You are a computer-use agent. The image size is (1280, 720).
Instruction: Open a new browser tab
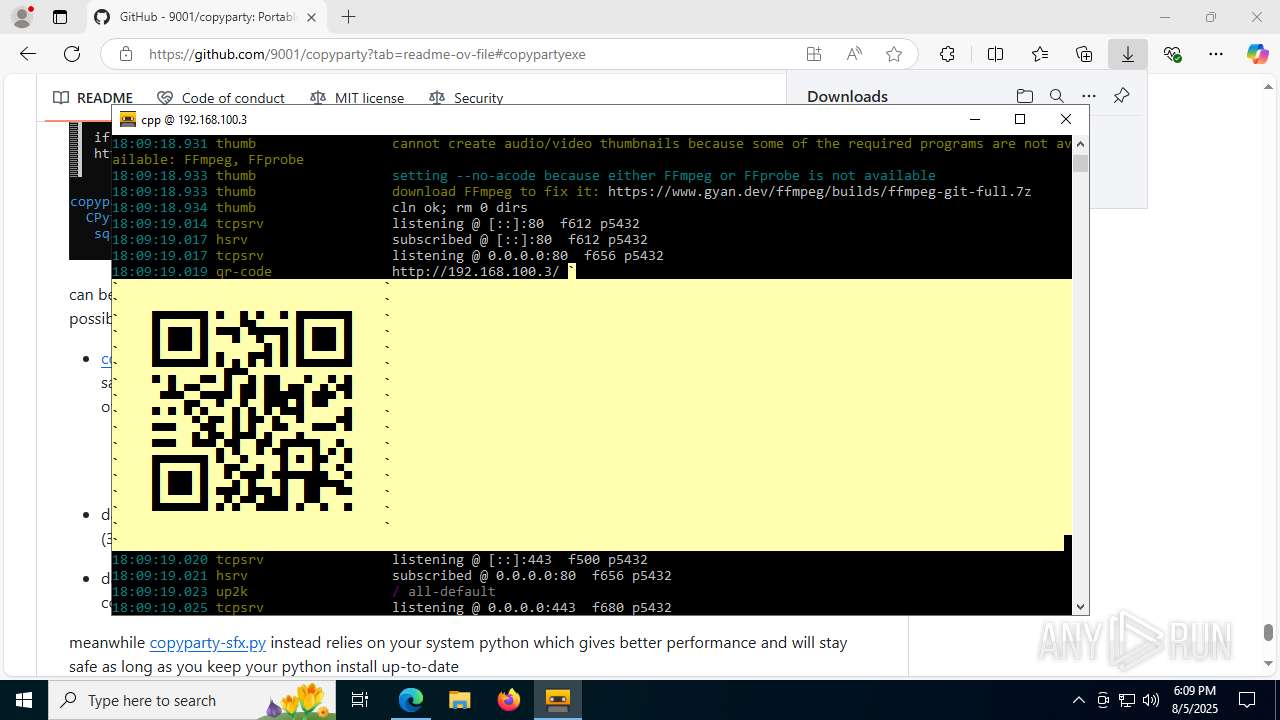[348, 17]
